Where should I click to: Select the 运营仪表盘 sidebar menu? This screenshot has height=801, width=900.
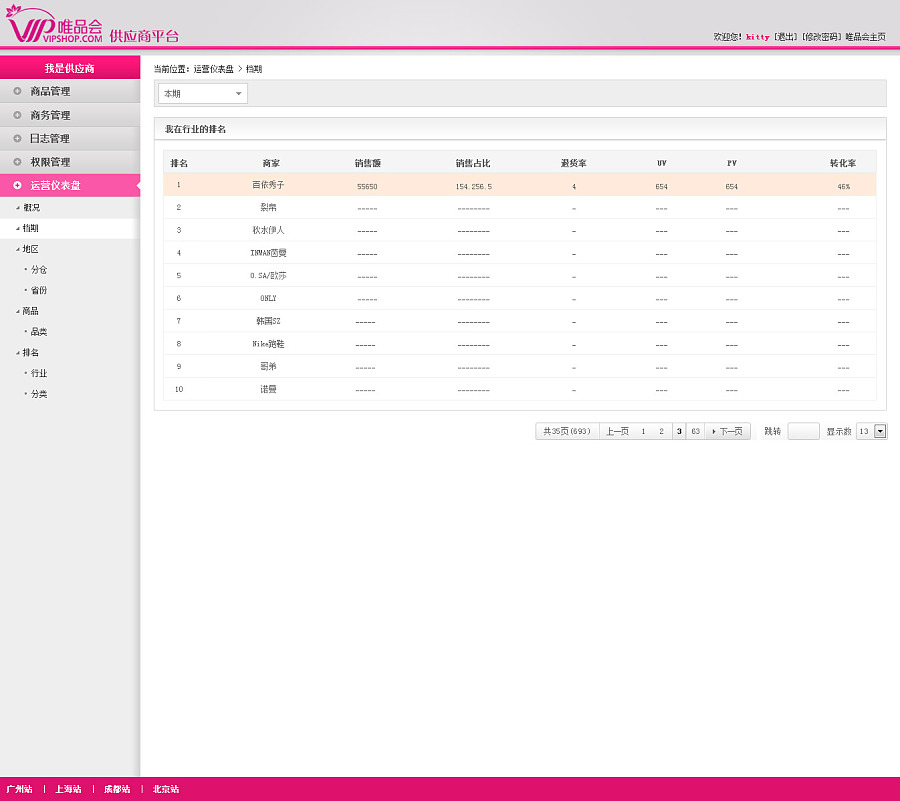(x=70, y=185)
